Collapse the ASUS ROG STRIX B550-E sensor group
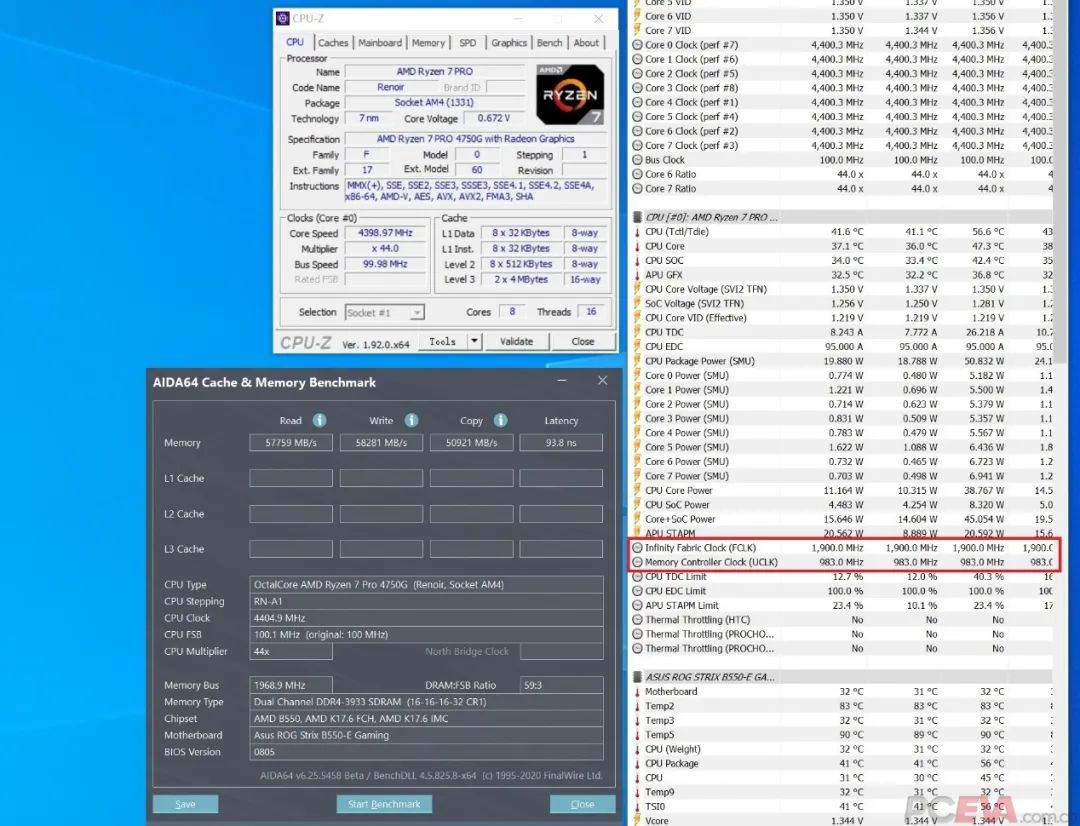Viewport: 1080px width, 826px height. pyautogui.click(x=638, y=677)
